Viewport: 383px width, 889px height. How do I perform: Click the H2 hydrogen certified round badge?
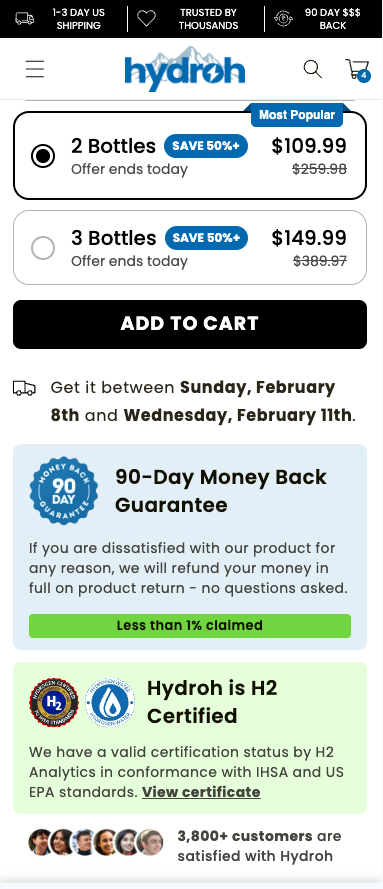pyautogui.click(x=54, y=702)
